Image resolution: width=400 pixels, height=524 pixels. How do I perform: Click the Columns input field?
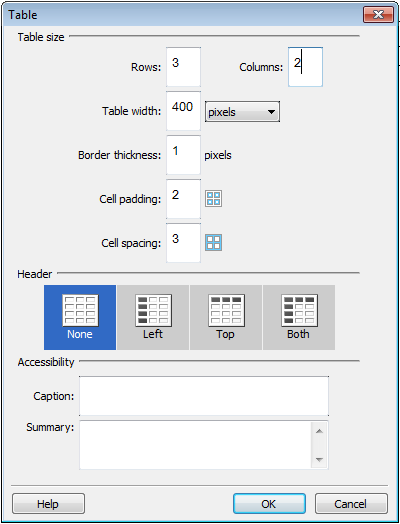point(305,67)
